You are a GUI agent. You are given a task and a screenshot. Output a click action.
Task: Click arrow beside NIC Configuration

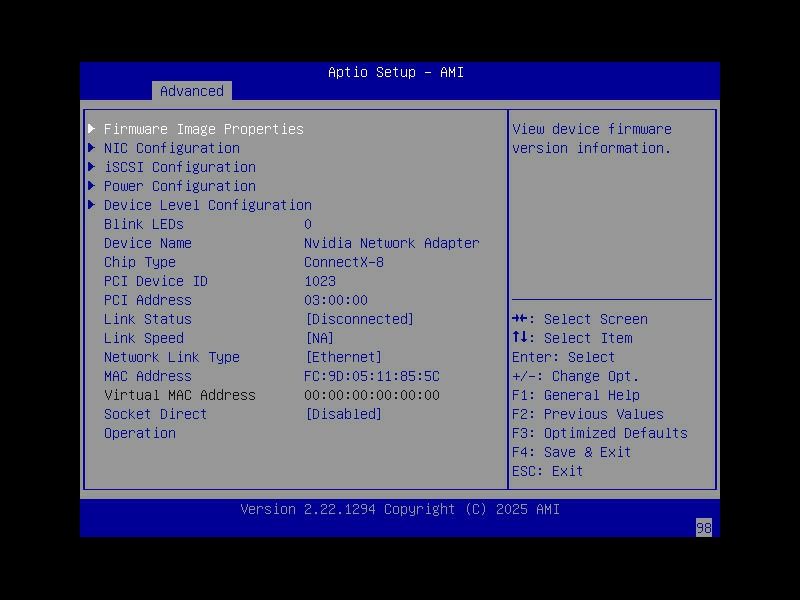[92, 147]
